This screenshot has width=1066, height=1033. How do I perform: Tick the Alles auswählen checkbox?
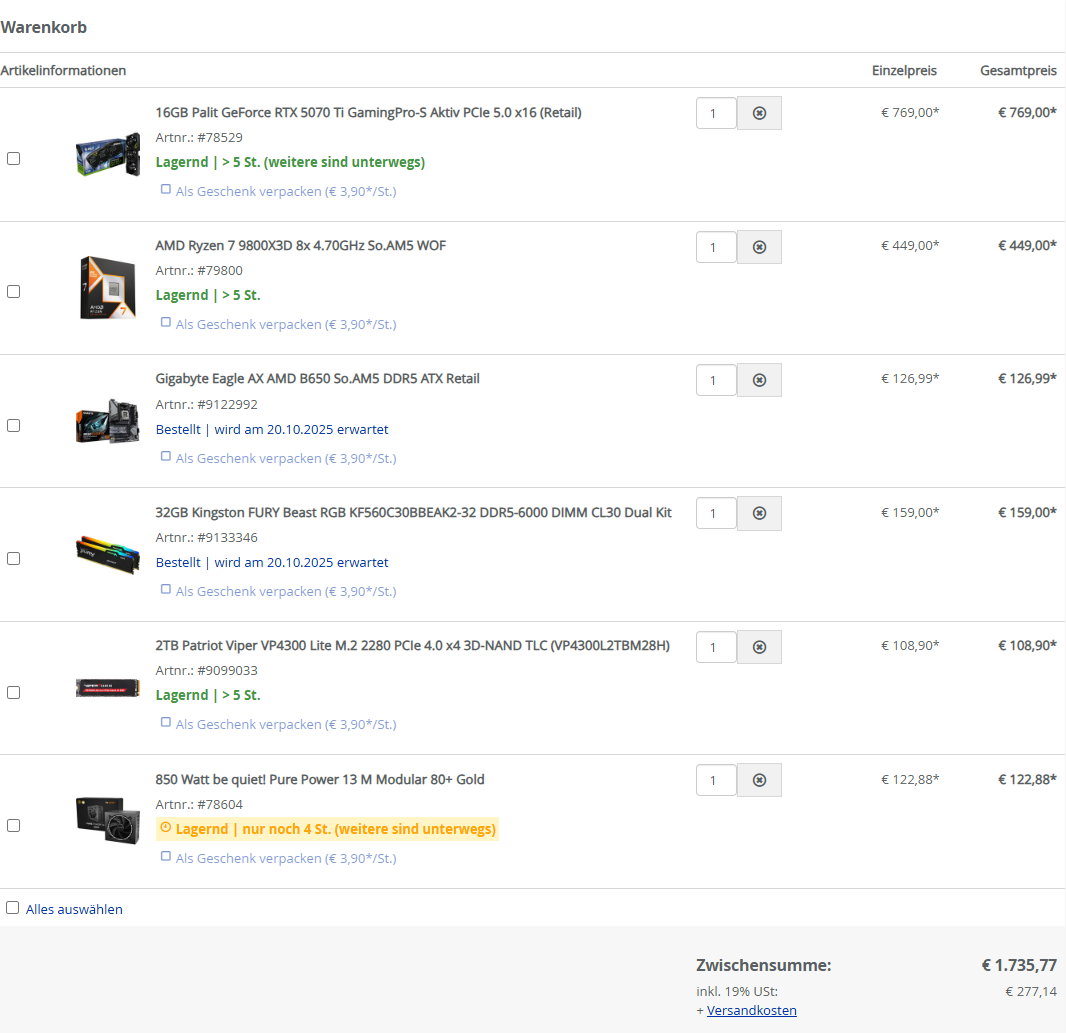click(x=12, y=908)
